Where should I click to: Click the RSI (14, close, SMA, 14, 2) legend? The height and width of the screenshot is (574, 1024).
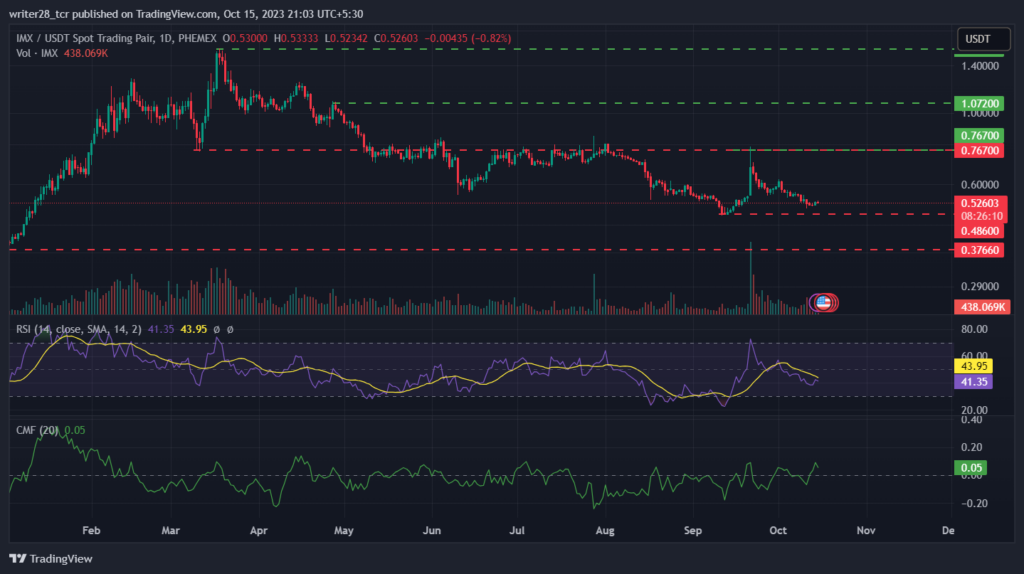[78, 329]
